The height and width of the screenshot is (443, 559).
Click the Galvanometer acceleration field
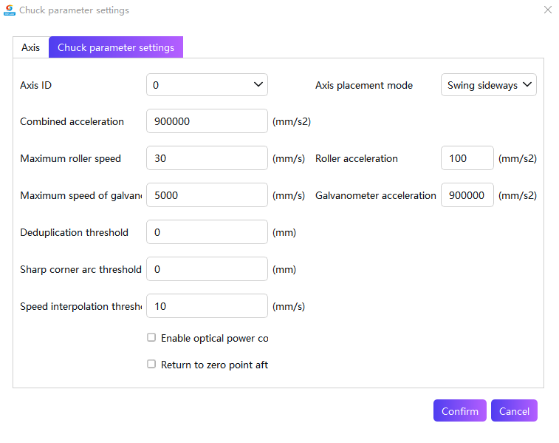click(467, 195)
